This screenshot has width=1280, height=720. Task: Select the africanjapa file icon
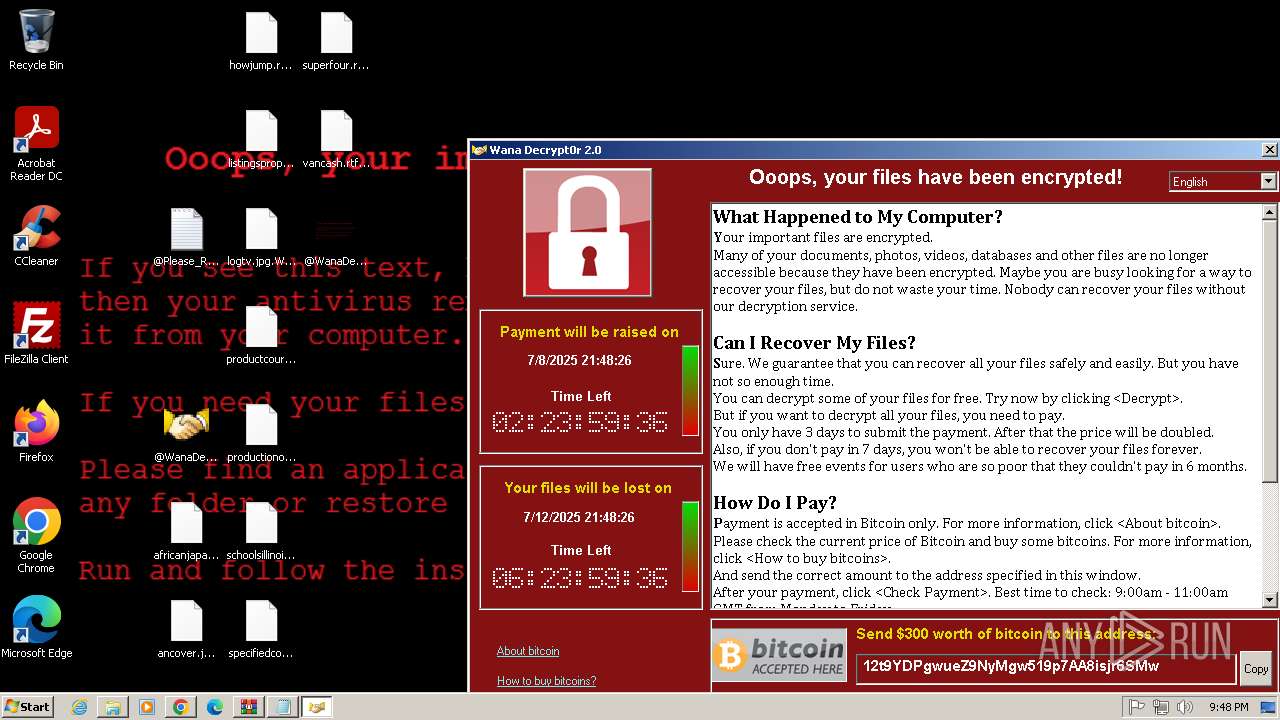click(x=186, y=532)
